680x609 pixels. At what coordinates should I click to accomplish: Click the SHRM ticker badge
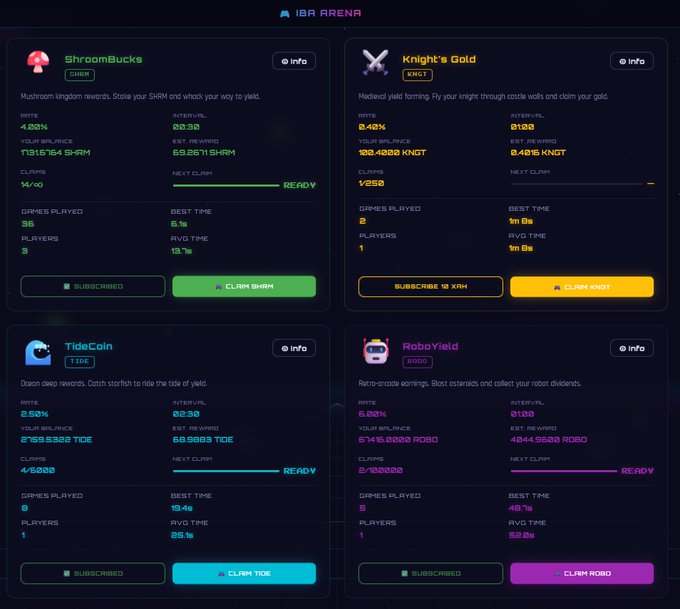point(80,75)
